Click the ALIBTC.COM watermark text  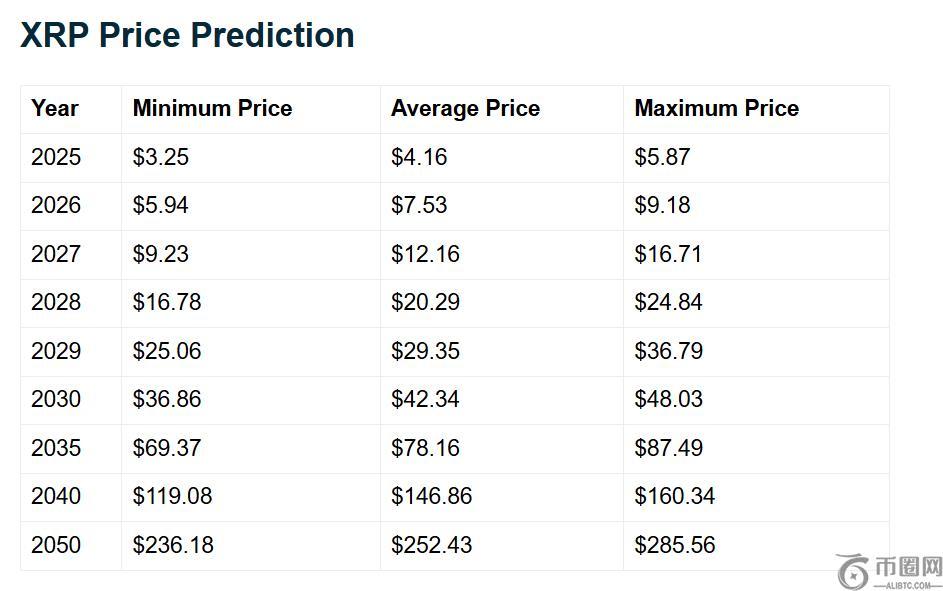click(908, 585)
